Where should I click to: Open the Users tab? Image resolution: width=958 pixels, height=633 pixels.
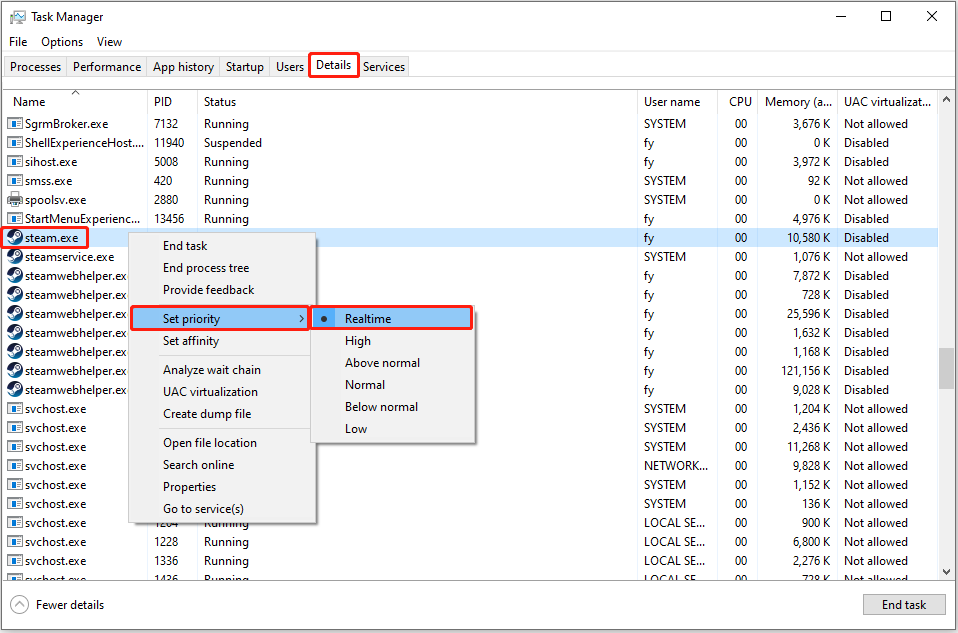pyautogui.click(x=290, y=67)
